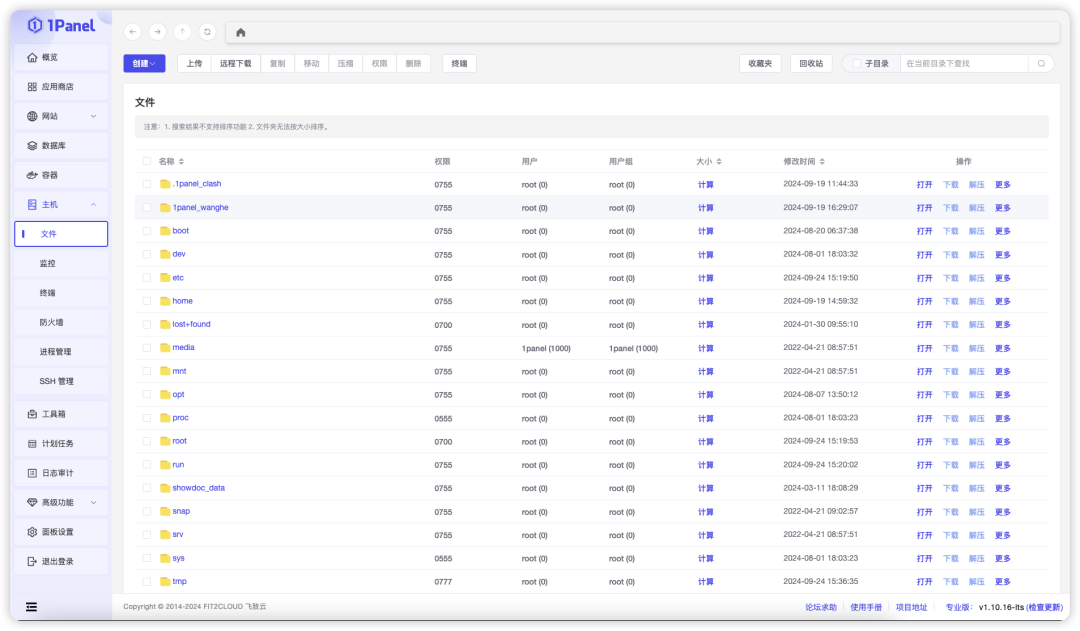1080x631 pixels.
Task: Click the current directory search field
Action: click(x=964, y=63)
